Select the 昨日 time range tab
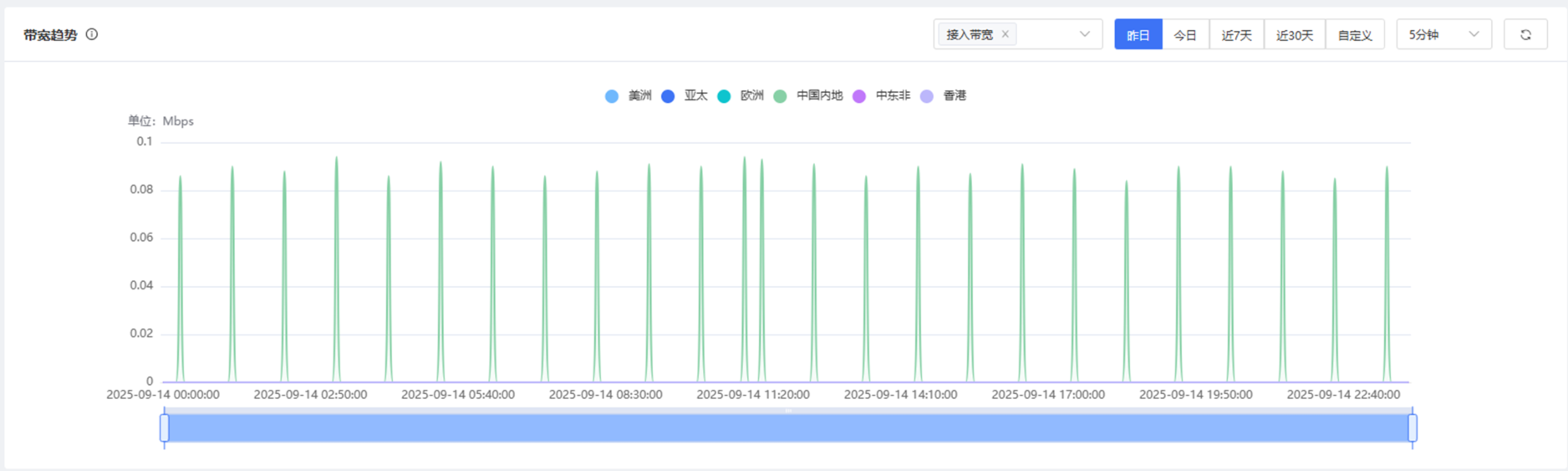This screenshot has width=1568, height=471. (x=1138, y=35)
